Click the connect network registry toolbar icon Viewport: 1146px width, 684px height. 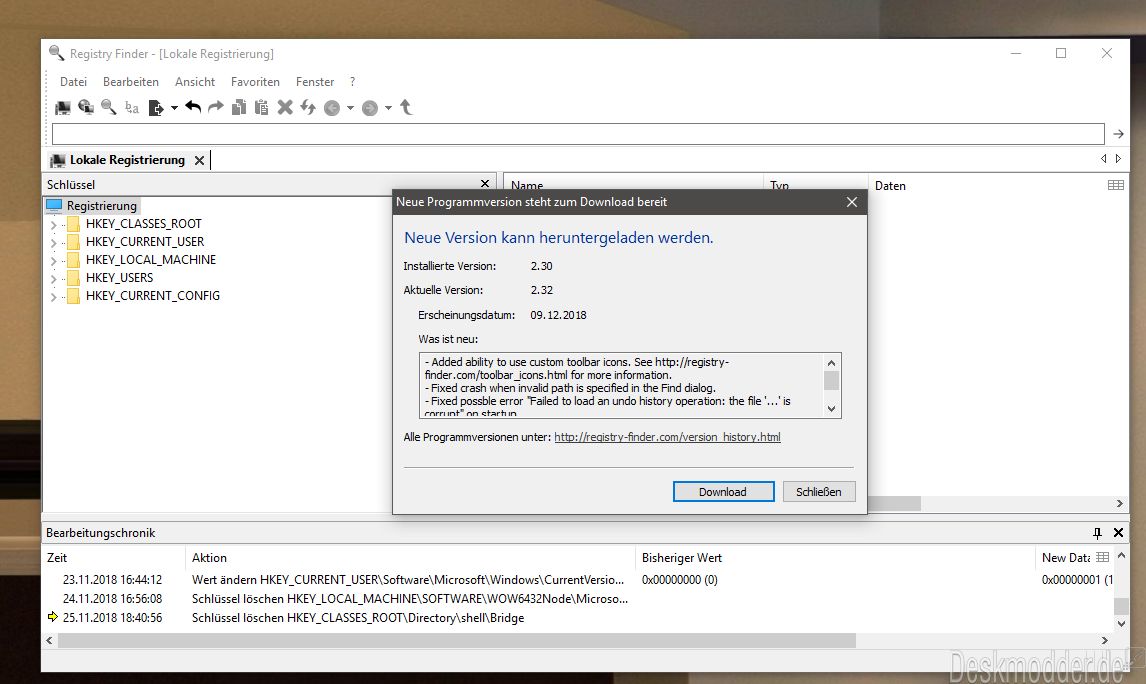pyautogui.click(x=86, y=107)
